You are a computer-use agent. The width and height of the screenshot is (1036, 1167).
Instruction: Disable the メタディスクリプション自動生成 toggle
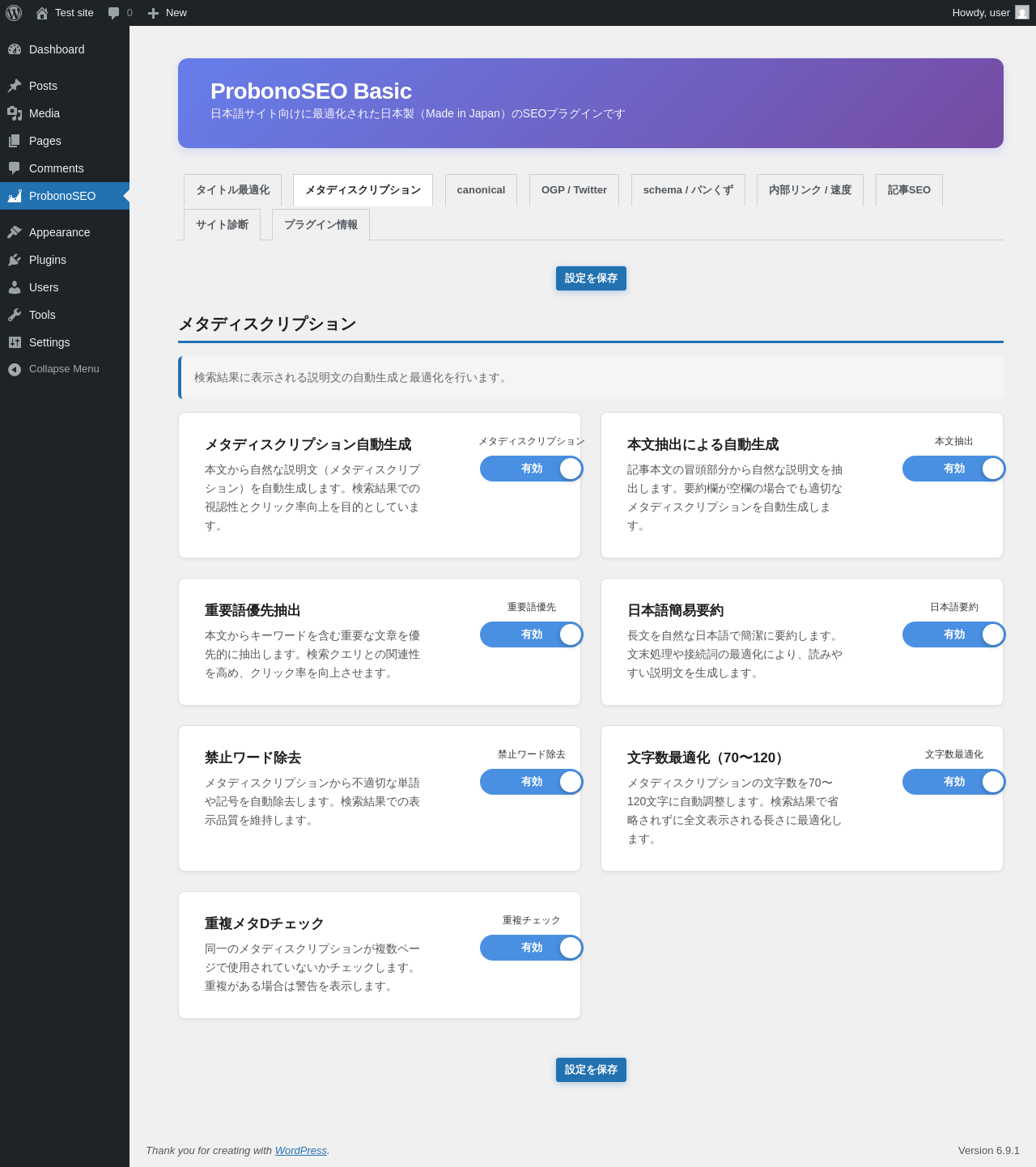(532, 469)
